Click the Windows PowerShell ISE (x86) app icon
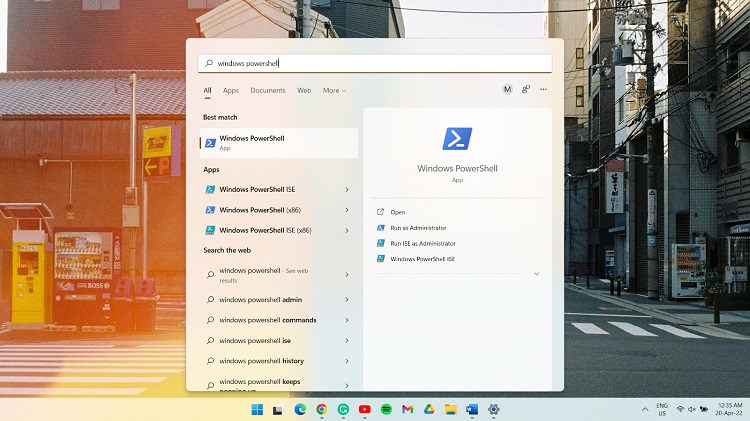This screenshot has width=750, height=421. point(210,231)
